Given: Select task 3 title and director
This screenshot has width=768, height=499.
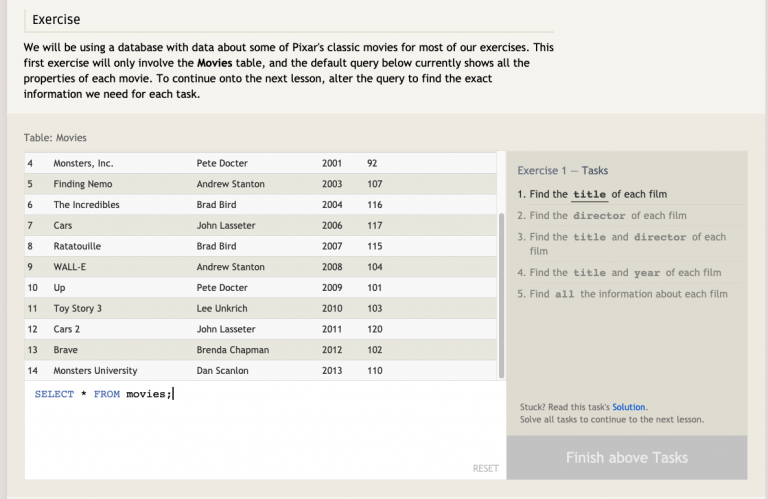Looking at the screenshot, I should [622, 243].
